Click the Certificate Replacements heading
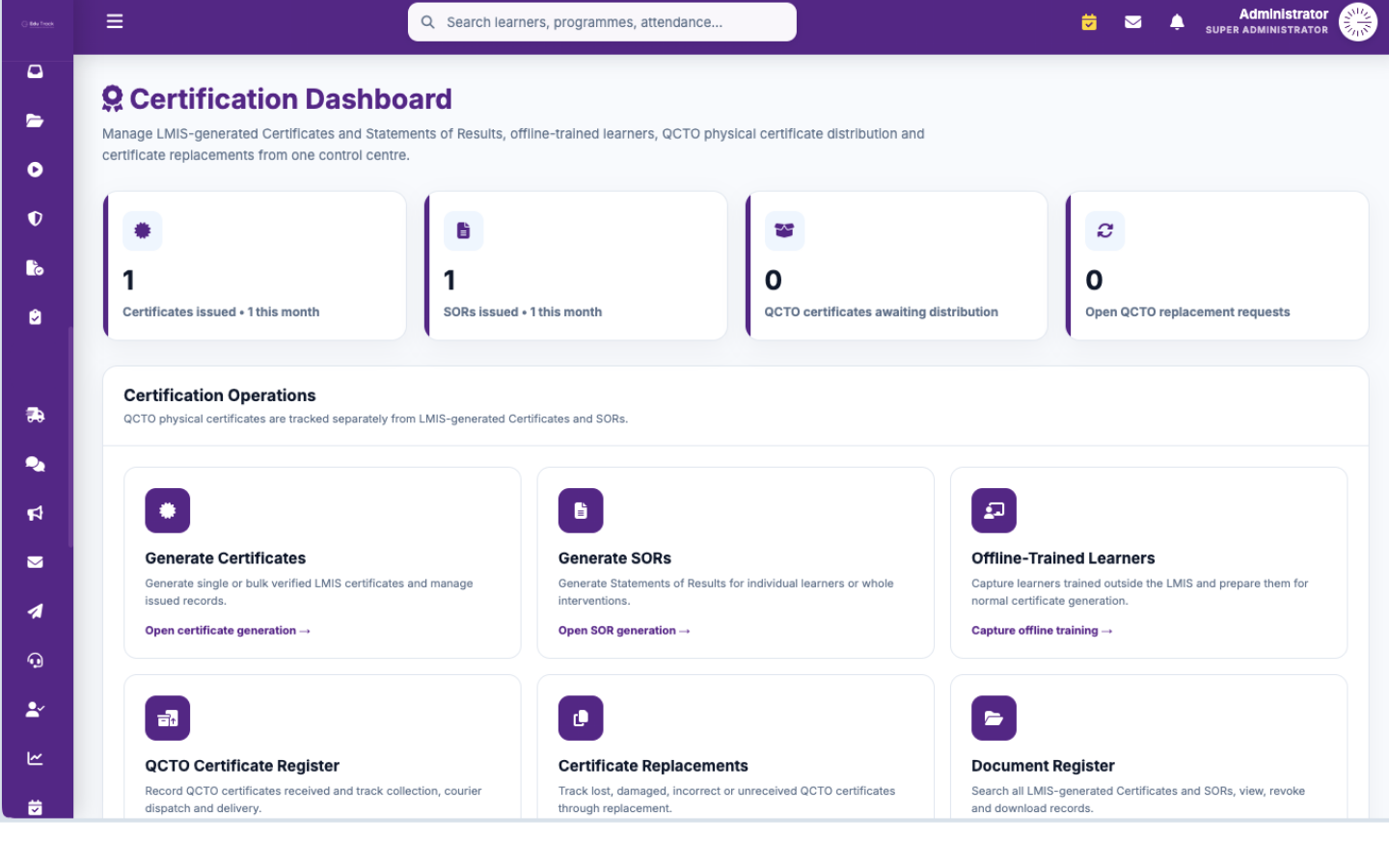Viewport: 1389px width, 868px height. 653,766
